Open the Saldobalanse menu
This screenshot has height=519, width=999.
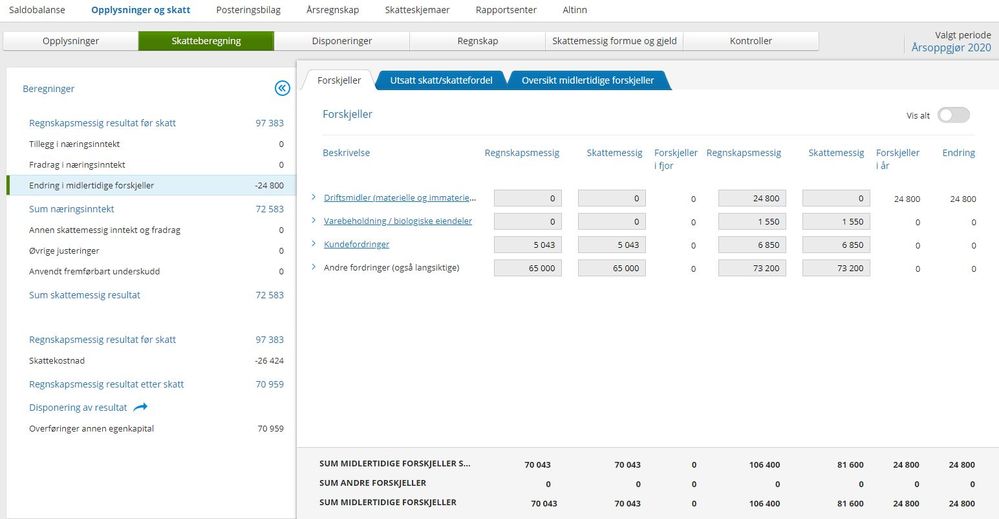(40, 10)
